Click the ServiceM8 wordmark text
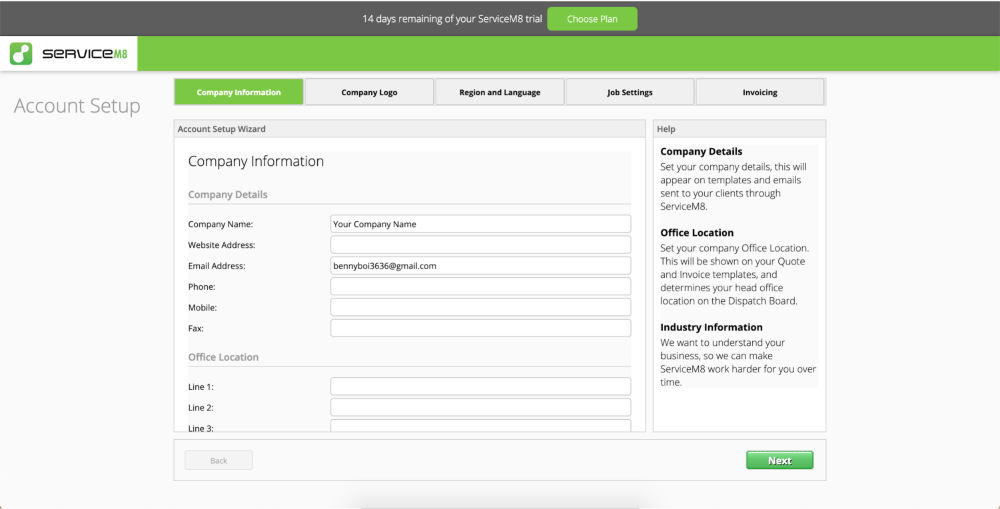 tap(85, 54)
